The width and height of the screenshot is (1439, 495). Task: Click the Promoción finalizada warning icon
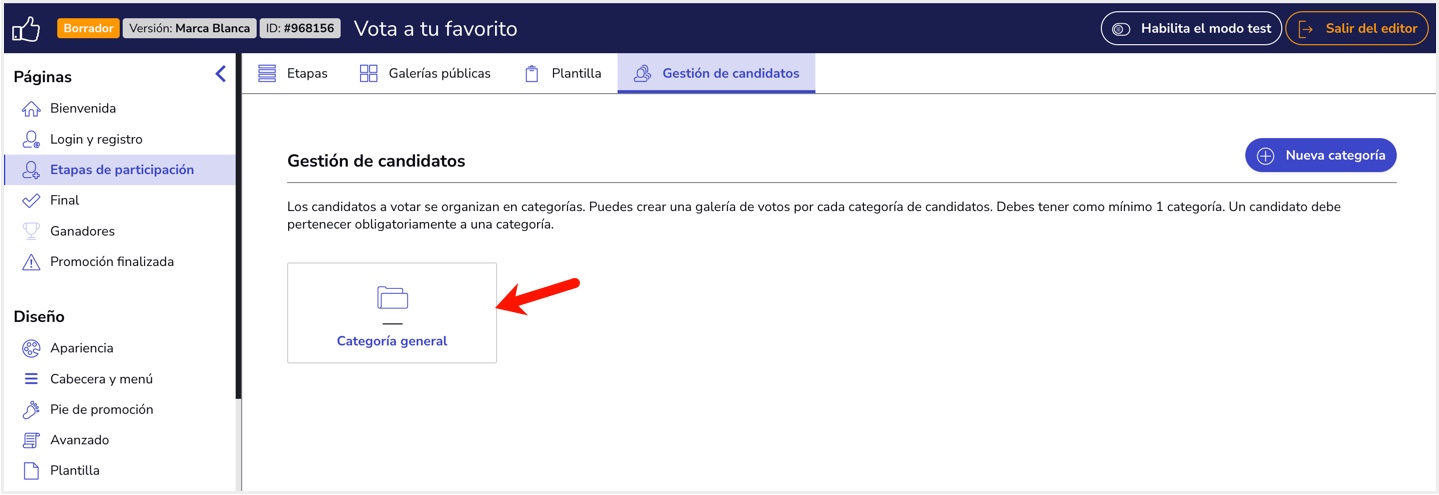point(31,262)
